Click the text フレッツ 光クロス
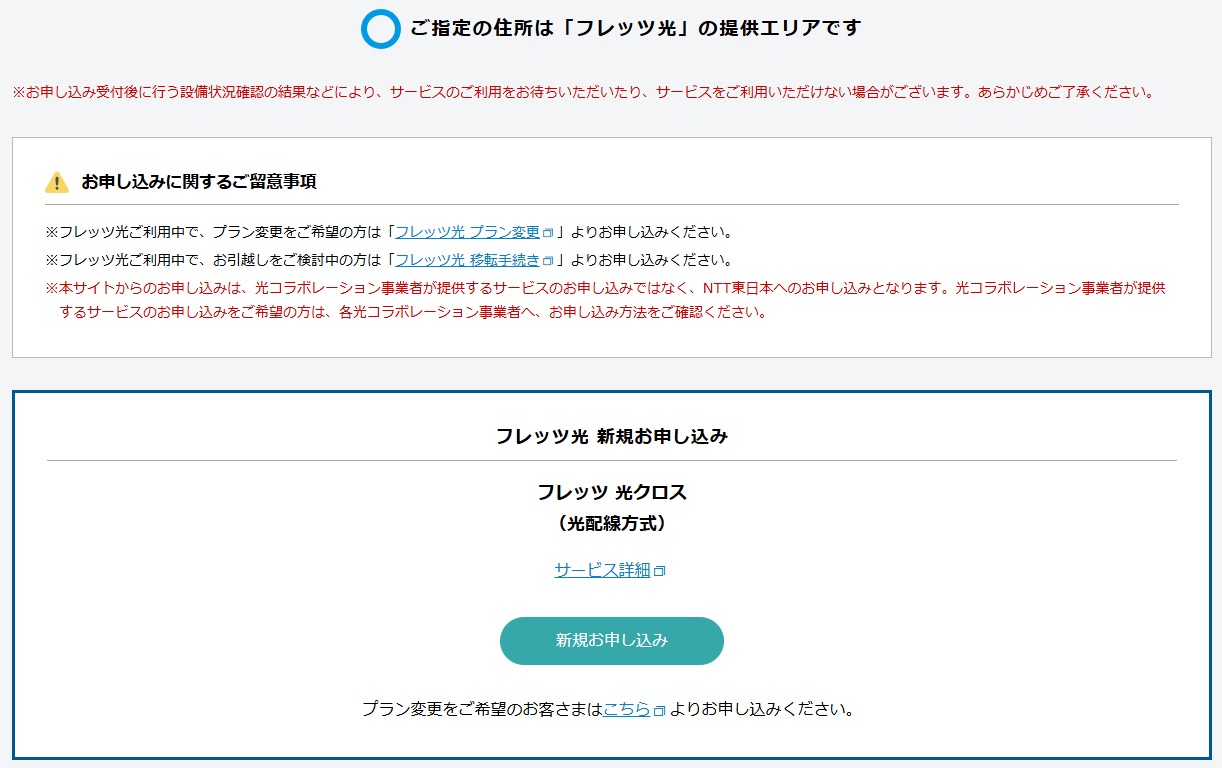Screen dimensions: 1222x768 click(x=612, y=492)
